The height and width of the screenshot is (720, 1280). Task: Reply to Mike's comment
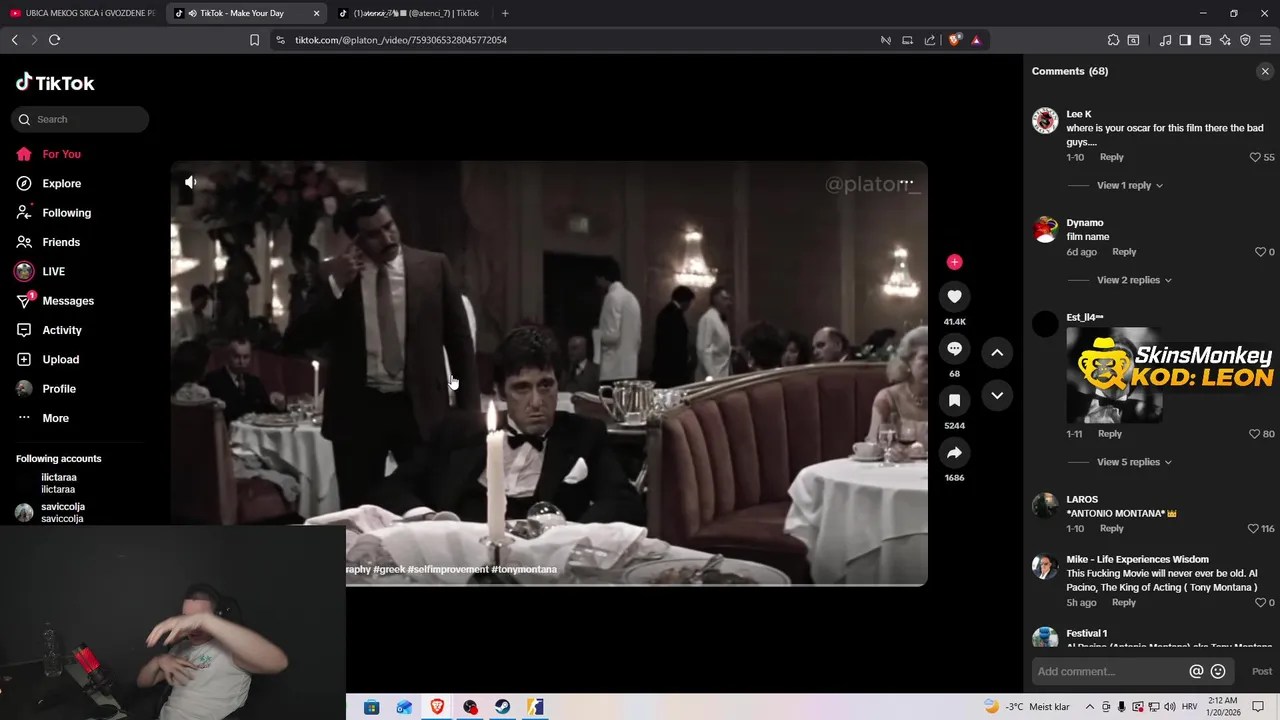click(x=1124, y=603)
